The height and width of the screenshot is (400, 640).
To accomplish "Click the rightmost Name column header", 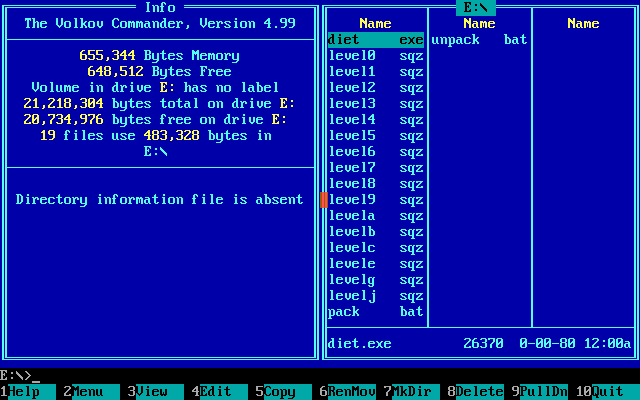I will 584,23.
